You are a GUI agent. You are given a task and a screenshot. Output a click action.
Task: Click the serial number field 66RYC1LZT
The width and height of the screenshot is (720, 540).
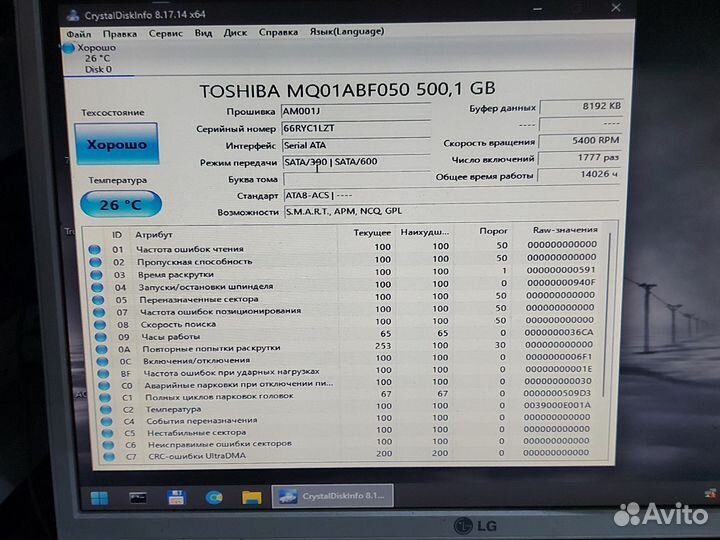click(356, 128)
